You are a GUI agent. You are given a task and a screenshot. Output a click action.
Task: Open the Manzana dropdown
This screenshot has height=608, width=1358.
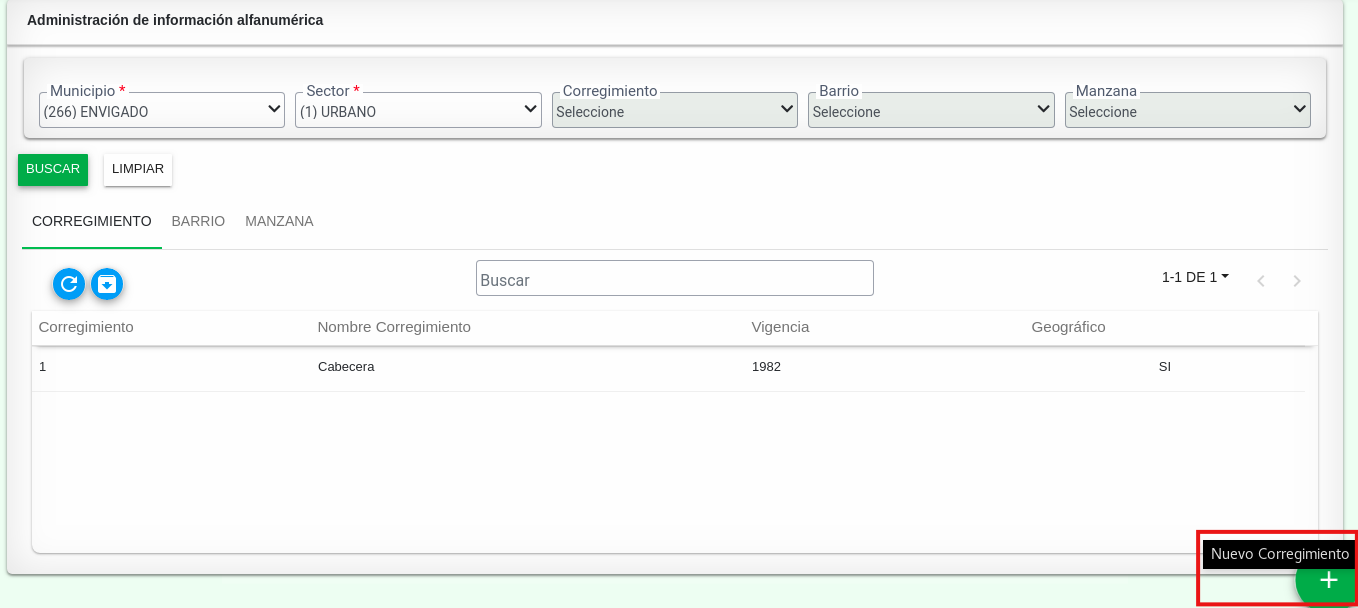point(1188,110)
